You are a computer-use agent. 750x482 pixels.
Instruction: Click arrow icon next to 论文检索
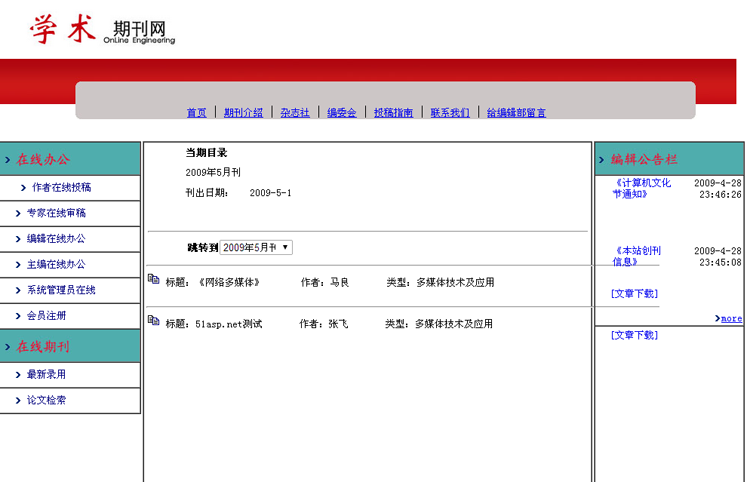coord(18,401)
